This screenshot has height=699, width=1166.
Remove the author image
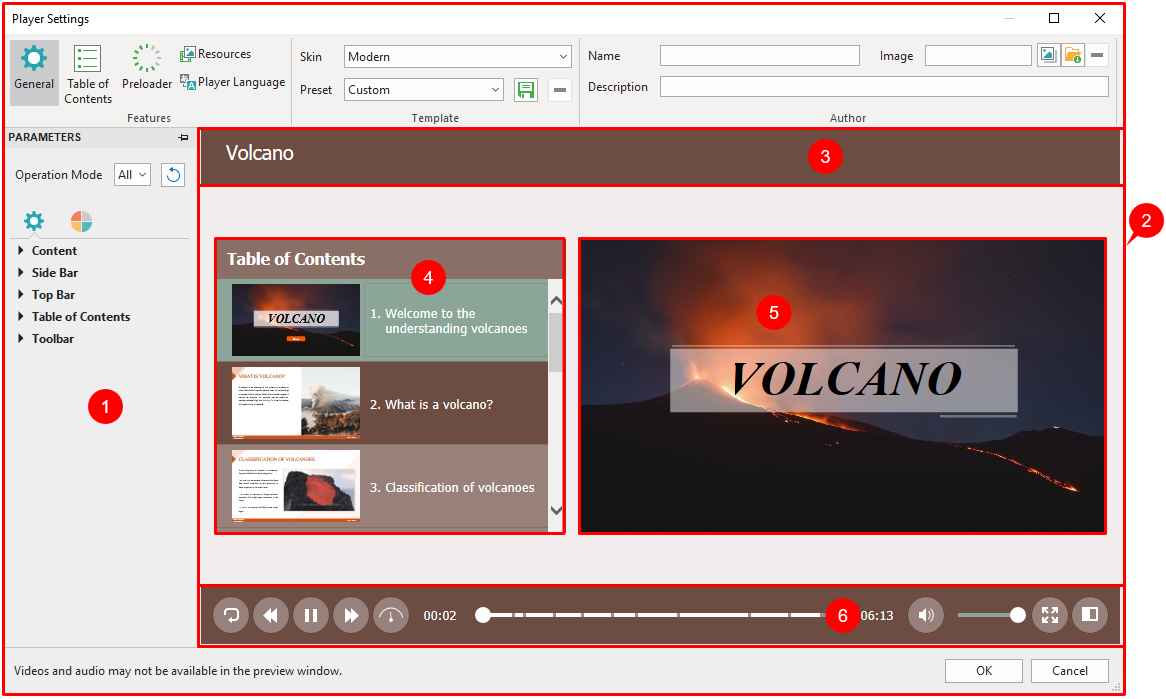pyautogui.click(x=1097, y=55)
